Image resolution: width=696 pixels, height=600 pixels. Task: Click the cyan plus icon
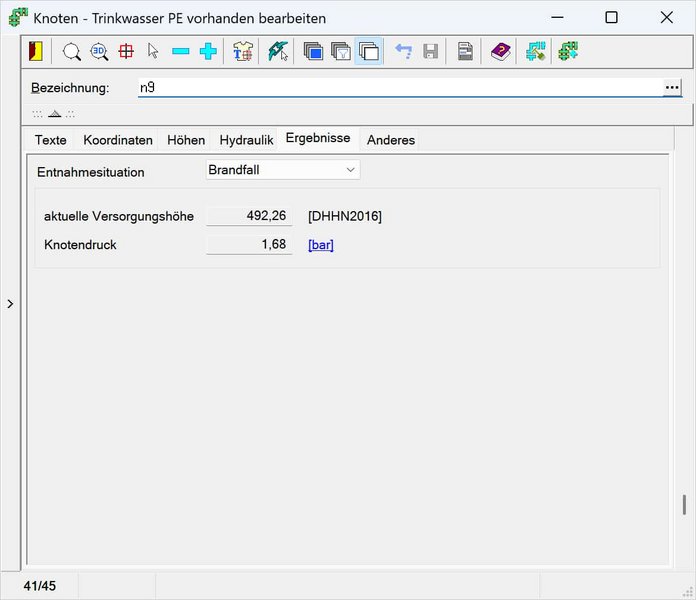click(x=208, y=51)
